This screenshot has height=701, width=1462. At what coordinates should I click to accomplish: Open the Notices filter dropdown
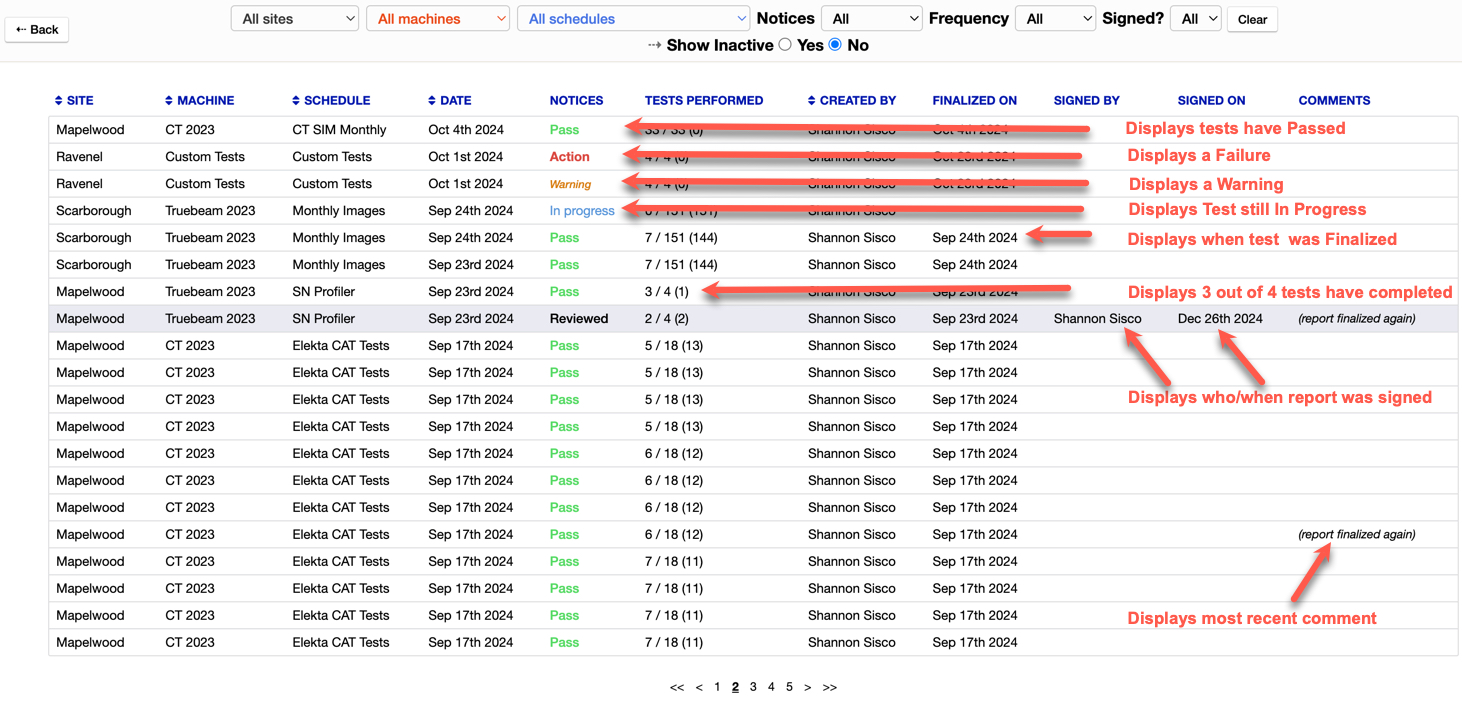click(x=871, y=19)
